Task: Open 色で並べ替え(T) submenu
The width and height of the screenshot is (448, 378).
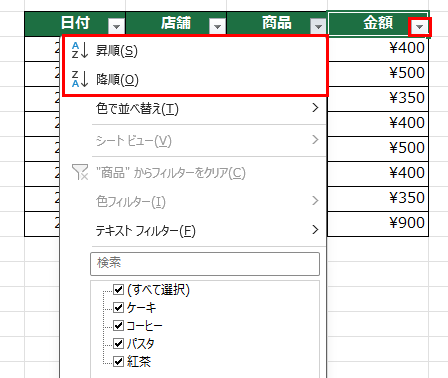Action: (194, 109)
